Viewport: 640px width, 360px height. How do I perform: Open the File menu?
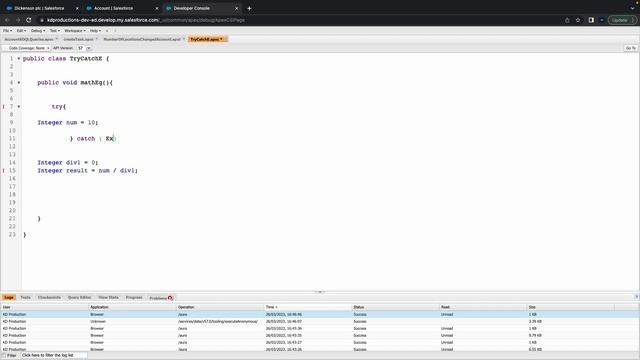tap(7, 31)
